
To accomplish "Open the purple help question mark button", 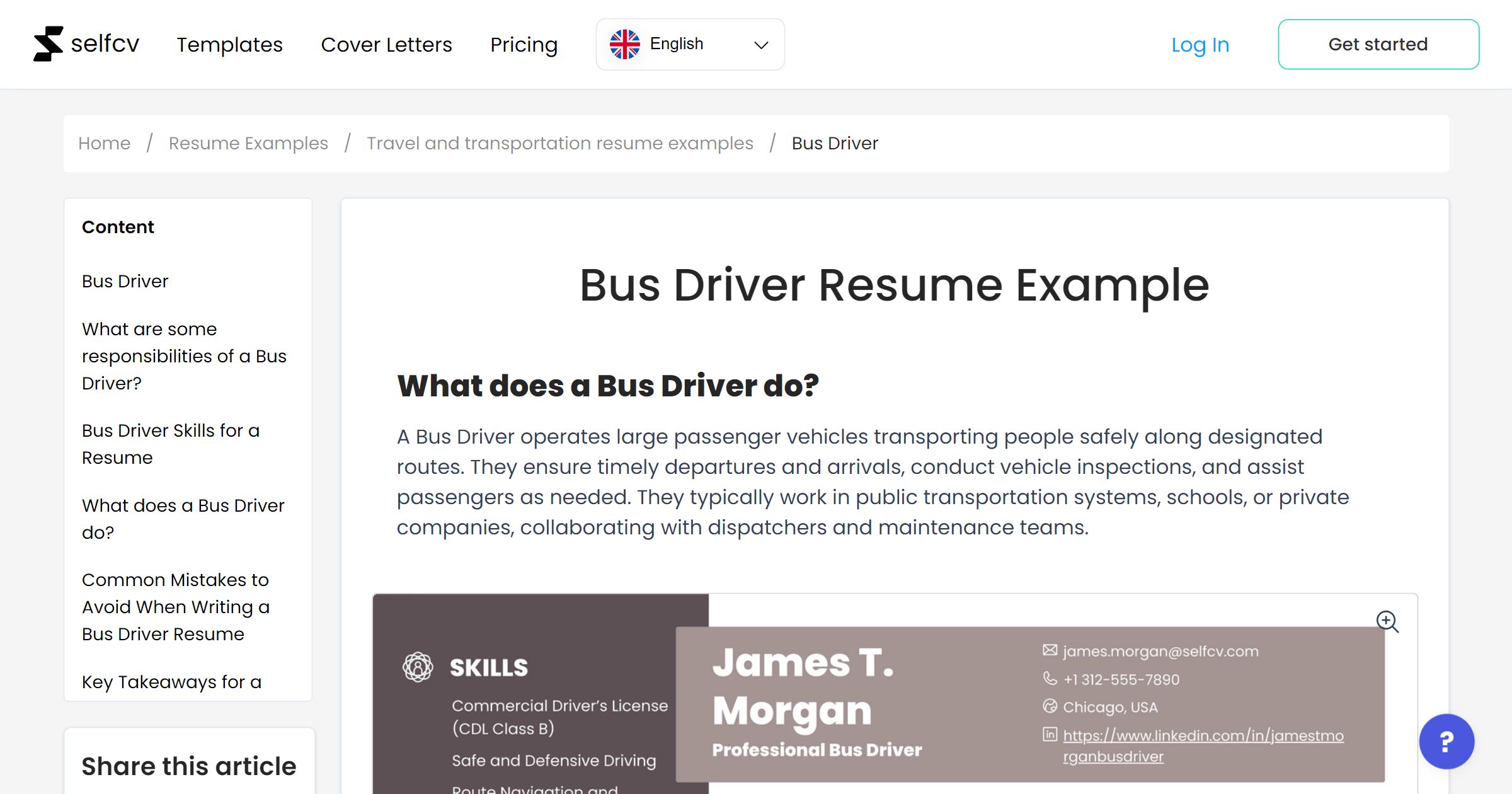I will click(x=1446, y=742).
